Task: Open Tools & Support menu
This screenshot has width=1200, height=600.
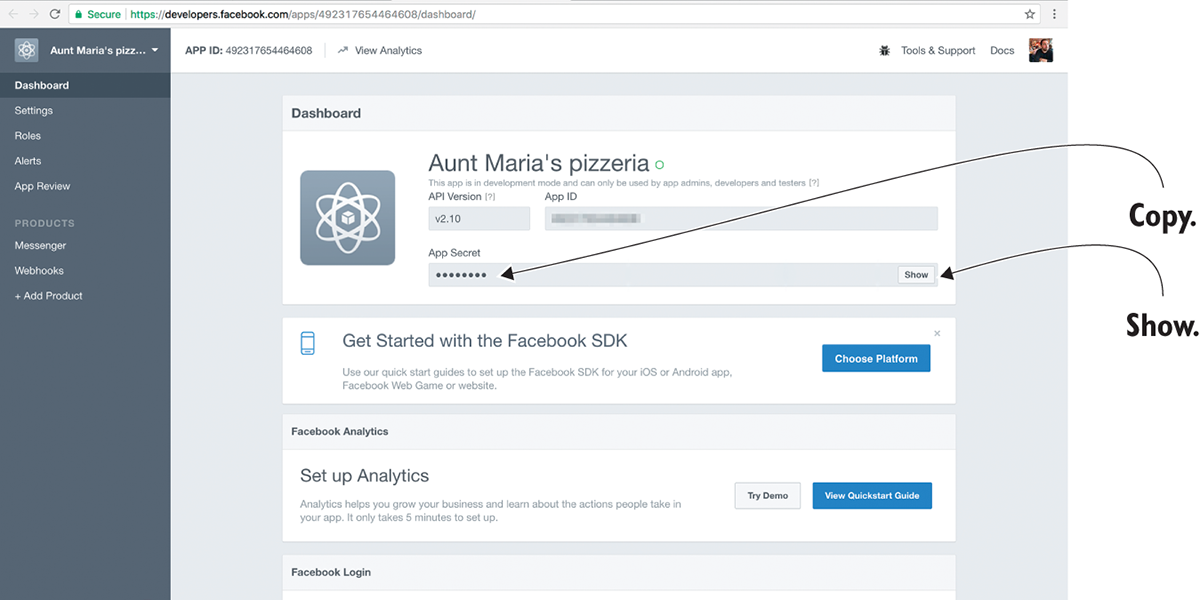Action: click(937, 50)
